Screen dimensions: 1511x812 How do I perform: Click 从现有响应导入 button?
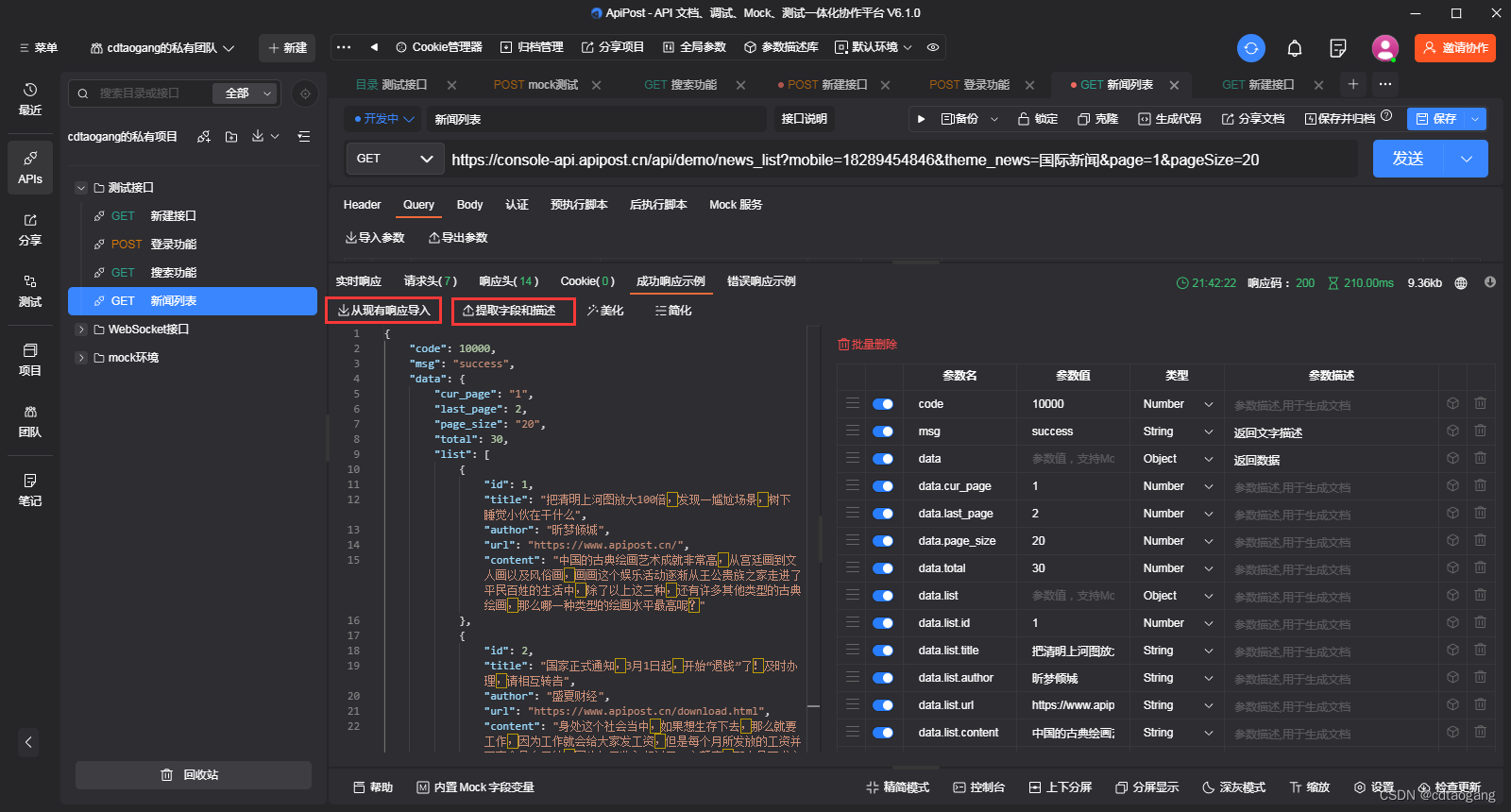pos(383,311)
